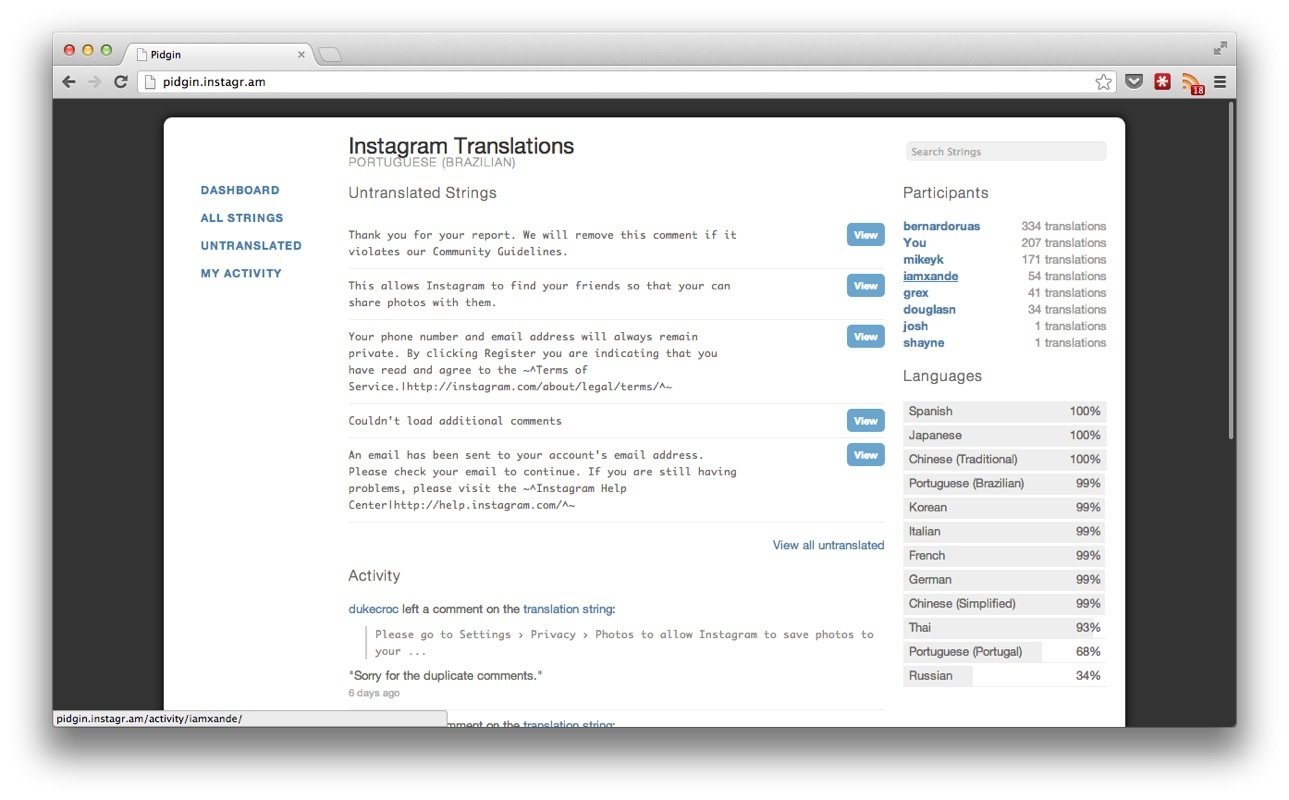Screen dimensions: 1289x800
Task: Click the Instagram Translations heading
Action: click(x=461, y=146)
